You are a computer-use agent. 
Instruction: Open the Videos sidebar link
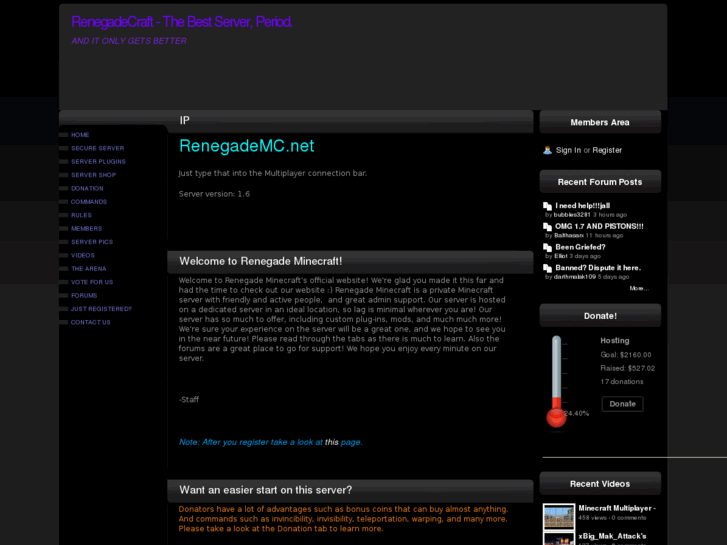(x=83, y=256)
